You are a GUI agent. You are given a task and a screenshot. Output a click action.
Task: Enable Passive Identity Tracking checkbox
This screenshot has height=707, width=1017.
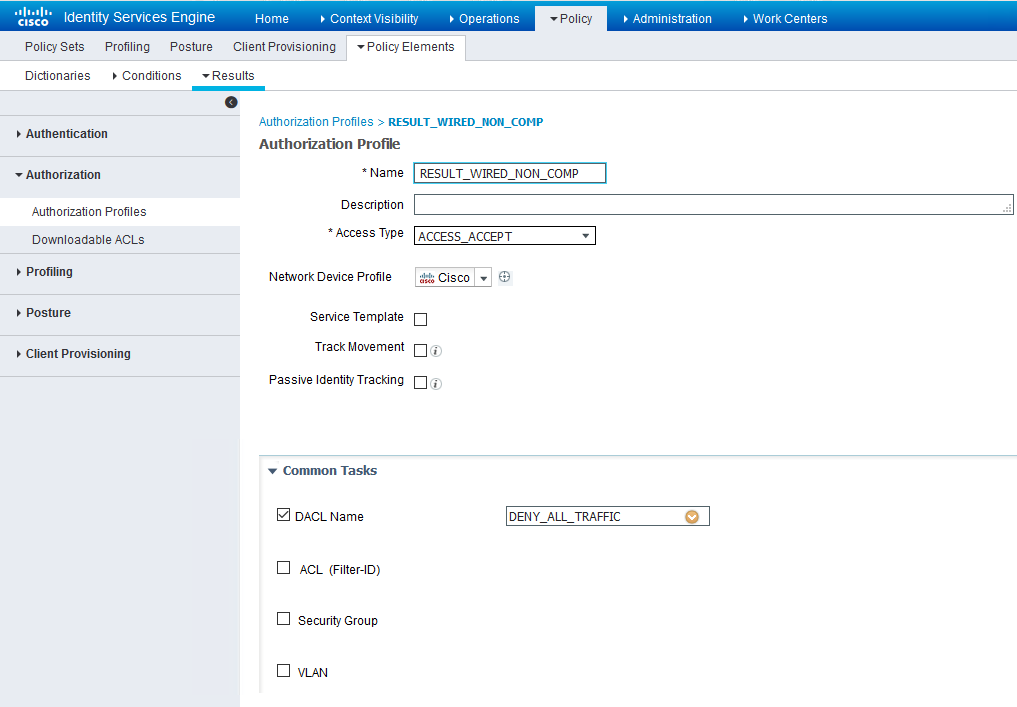[420, 383]
